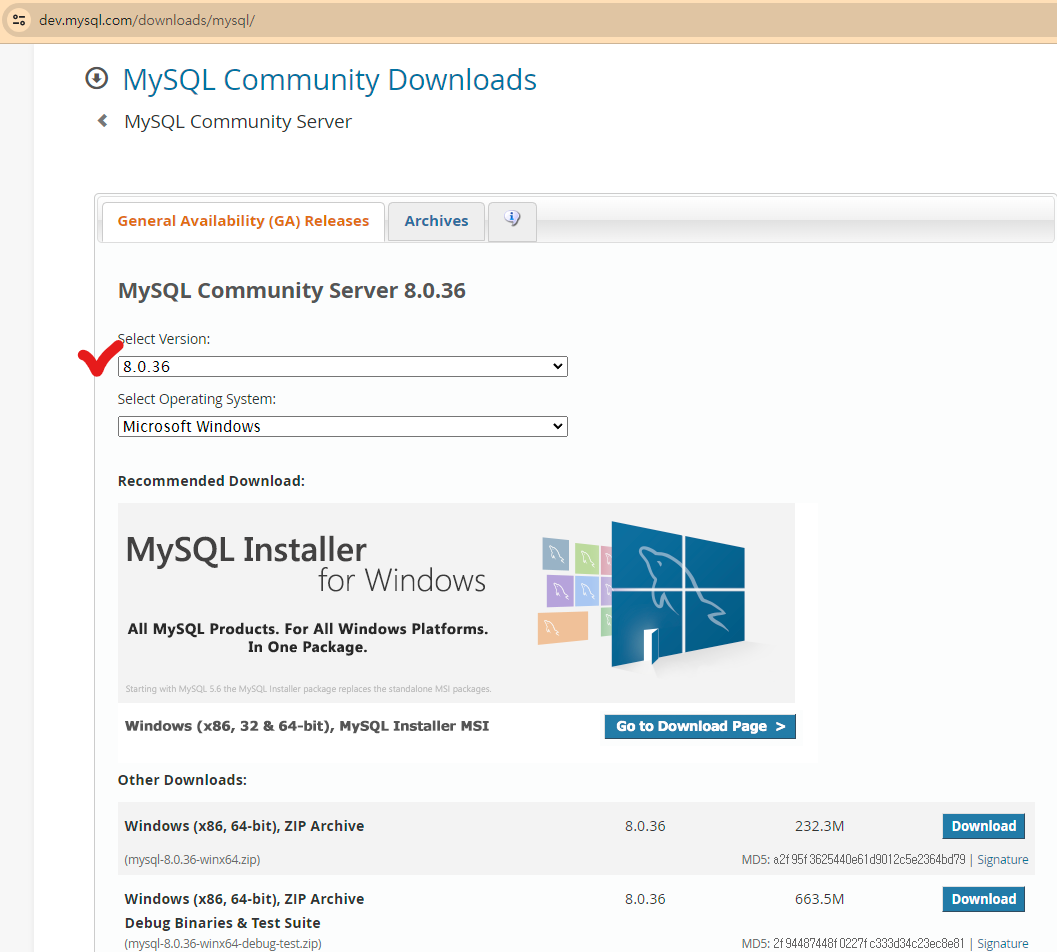Focus the address bar URL dev.mysql.com/downloads/mysql/
The image size is (1057, 952).
coord(147,20)
